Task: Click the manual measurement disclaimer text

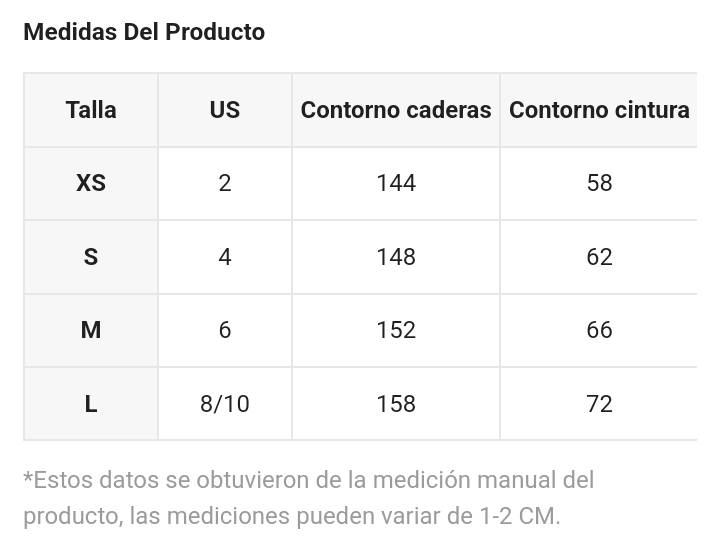Action: click(x=309, y=498)
